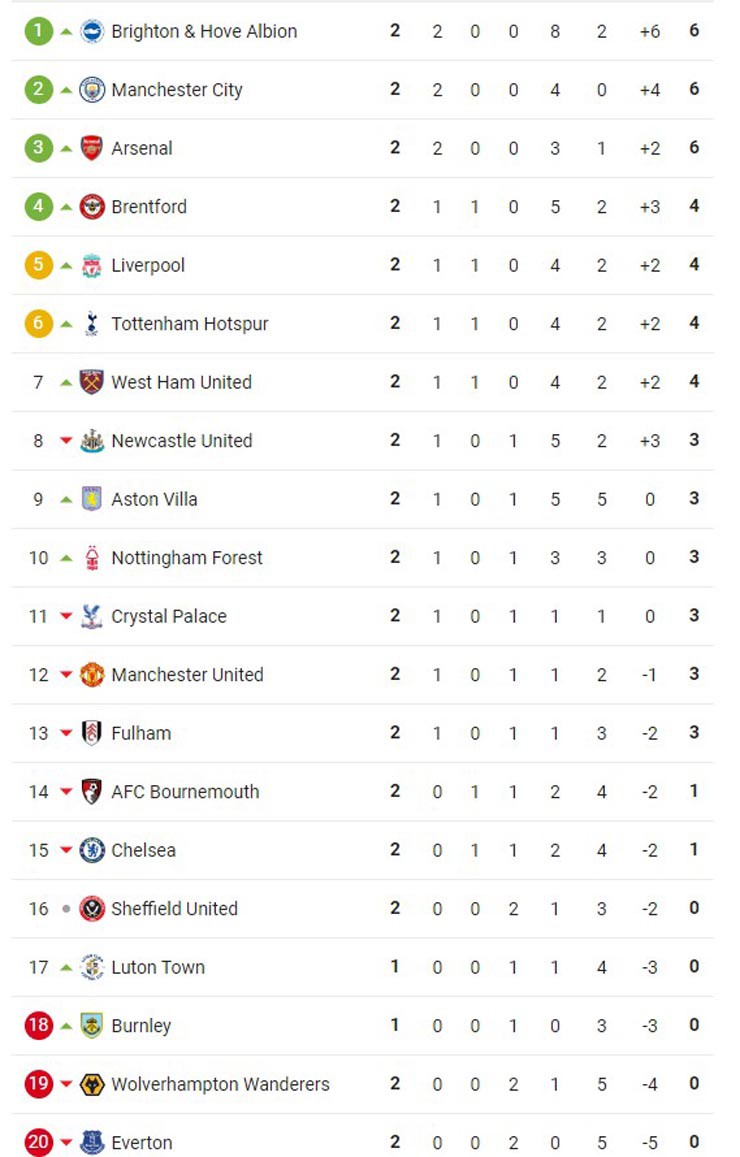Open the Nottingham Forest team link

coord(187,558)
